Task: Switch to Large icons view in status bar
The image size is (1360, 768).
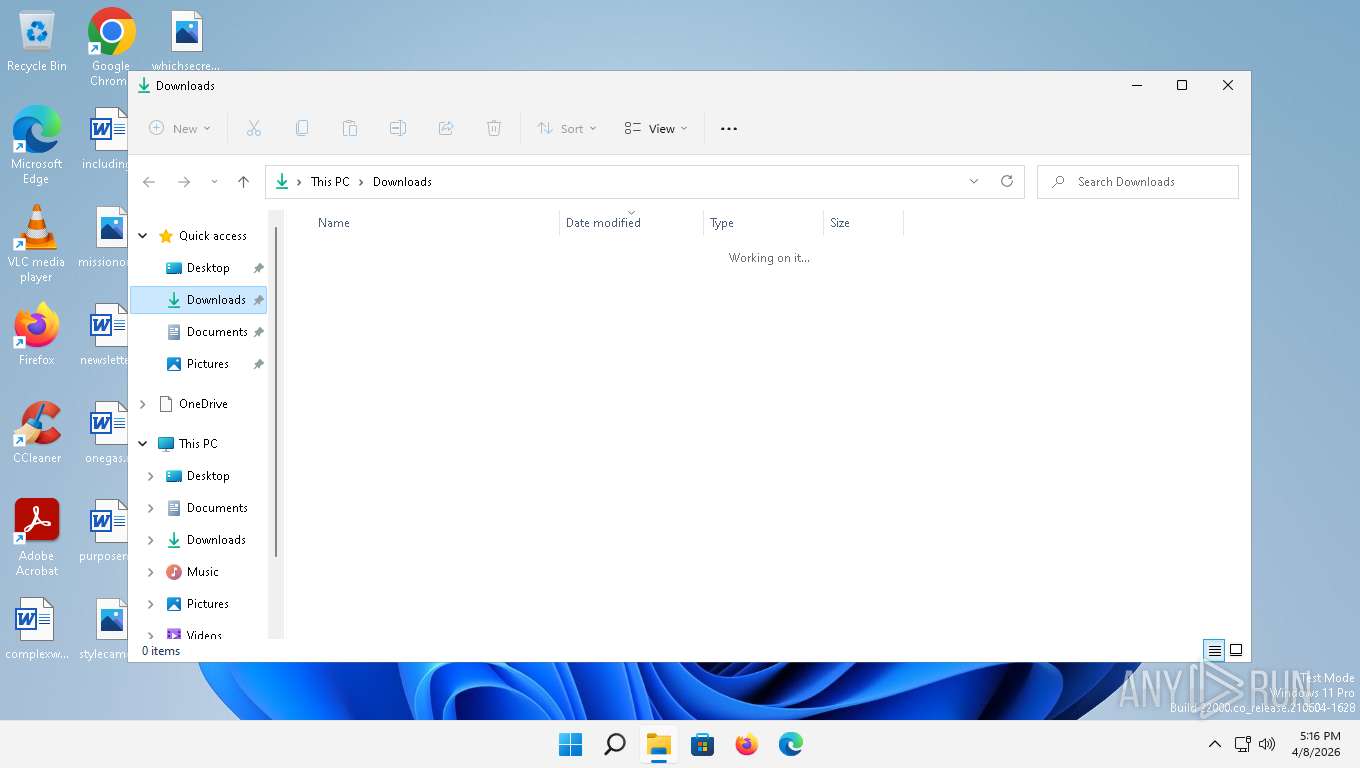Action: click(1236, 650)
